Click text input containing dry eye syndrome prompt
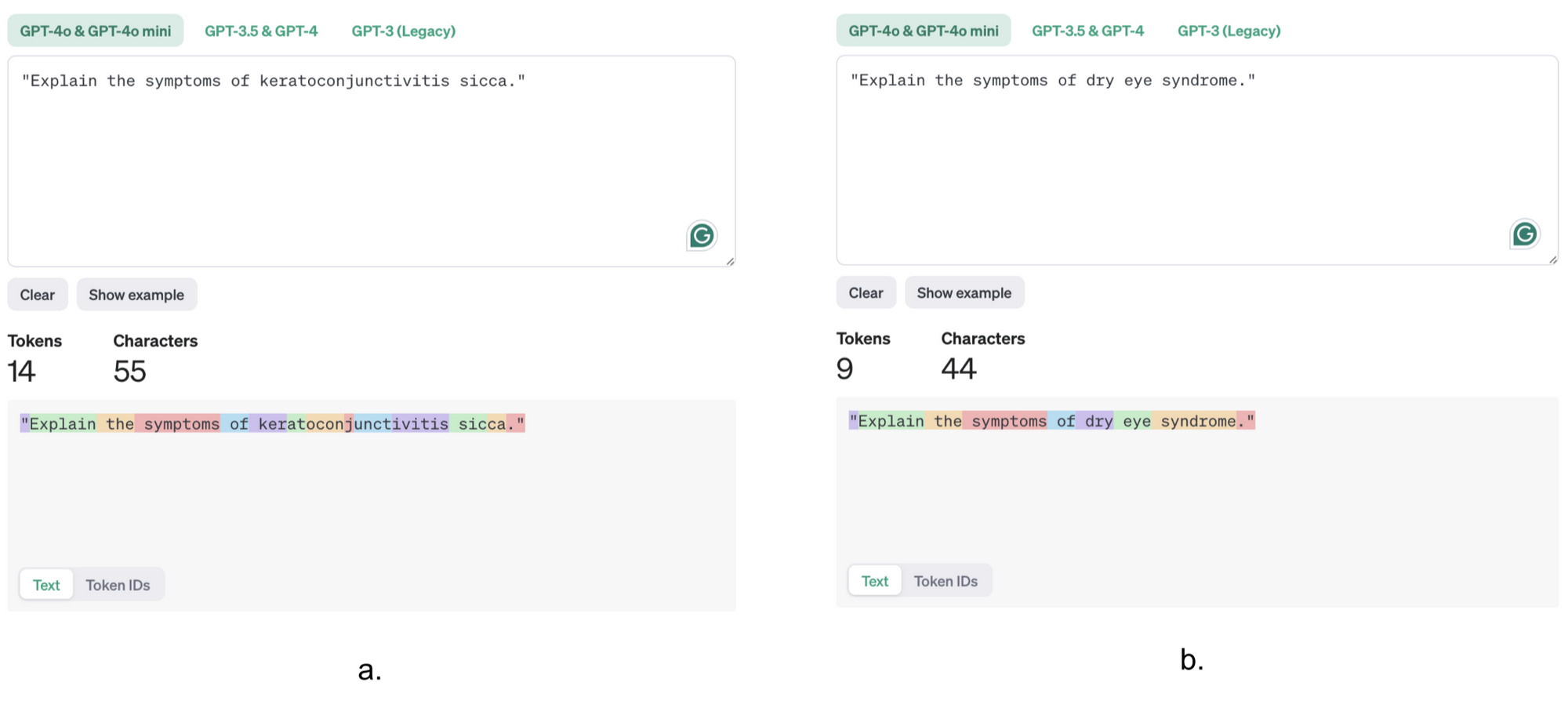The height and width of the screenshot is (704, 1568). point(1197,160)
